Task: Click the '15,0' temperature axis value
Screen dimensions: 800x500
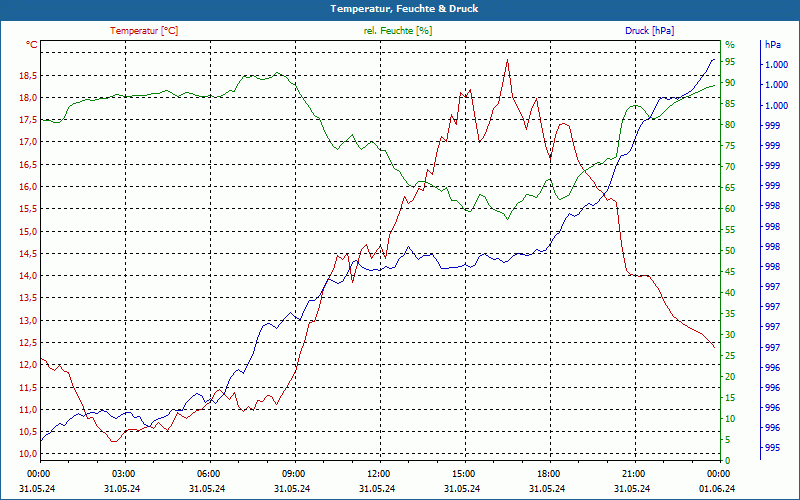Action: pyautogui.click(x=28, y=232)
